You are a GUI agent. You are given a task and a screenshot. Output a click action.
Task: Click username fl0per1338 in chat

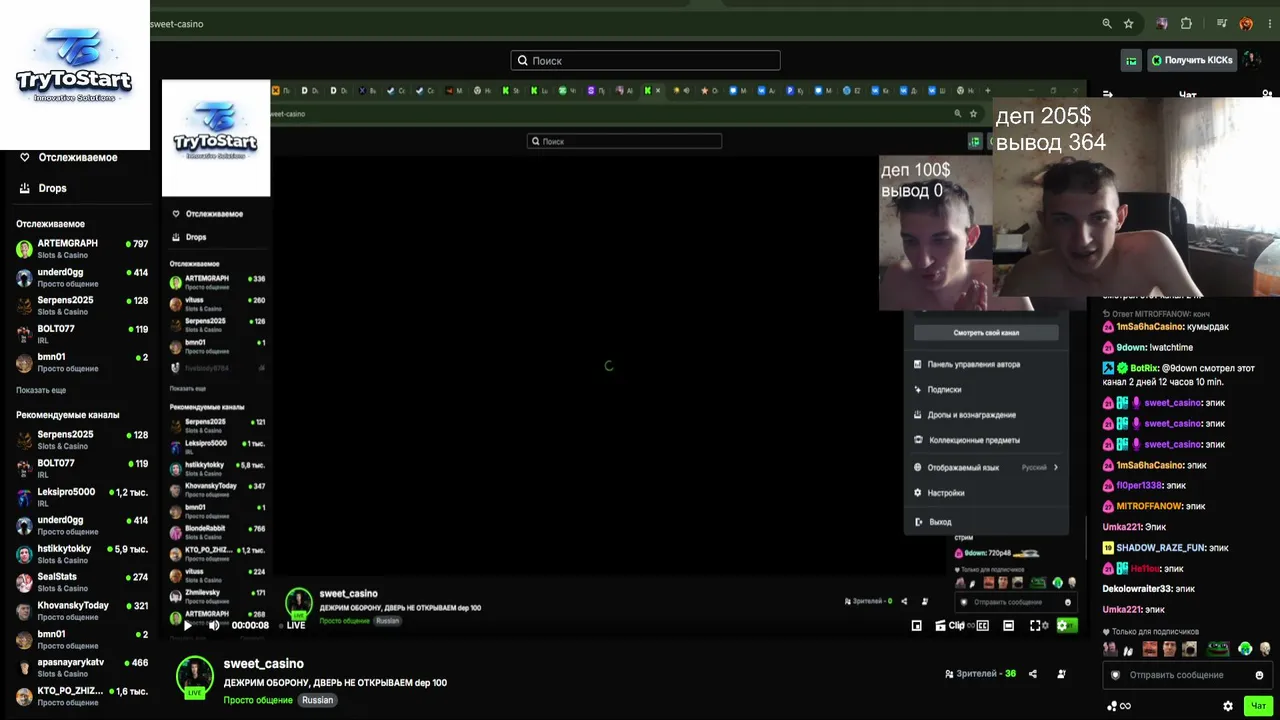point(1139,486)
